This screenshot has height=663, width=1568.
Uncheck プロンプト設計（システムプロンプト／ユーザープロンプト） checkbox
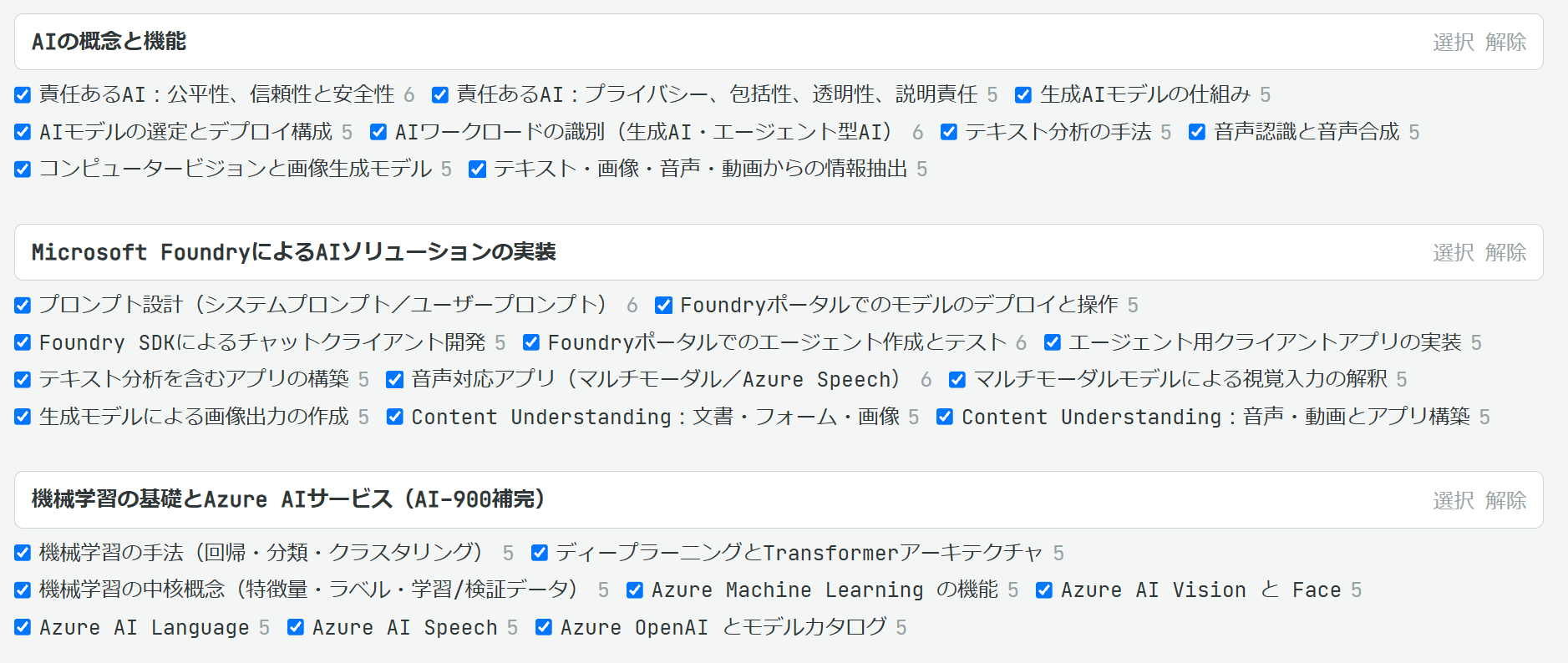coord(23,306)
